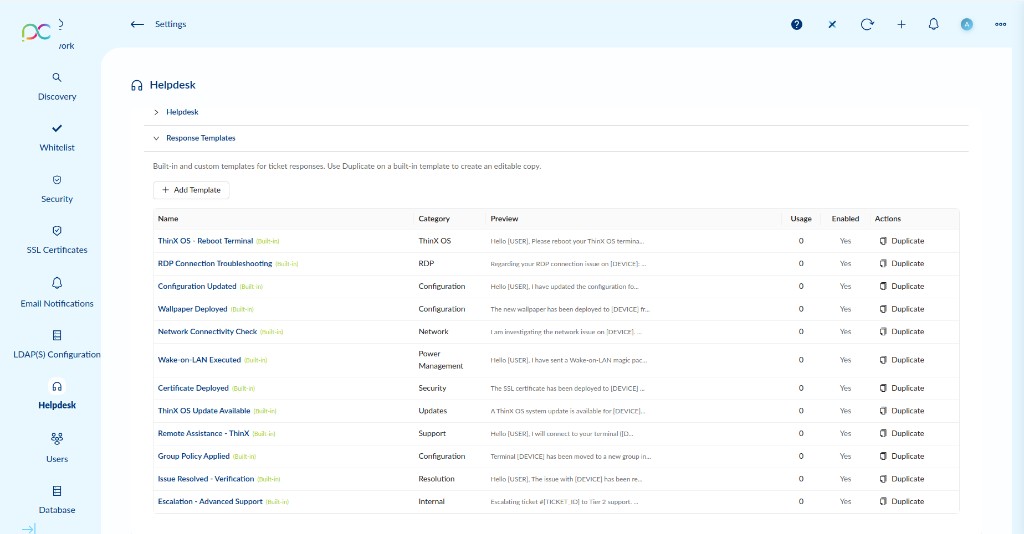Expand the sidebar with the bottom arrow
1024x534 pixels.
(x=29, y=529)
